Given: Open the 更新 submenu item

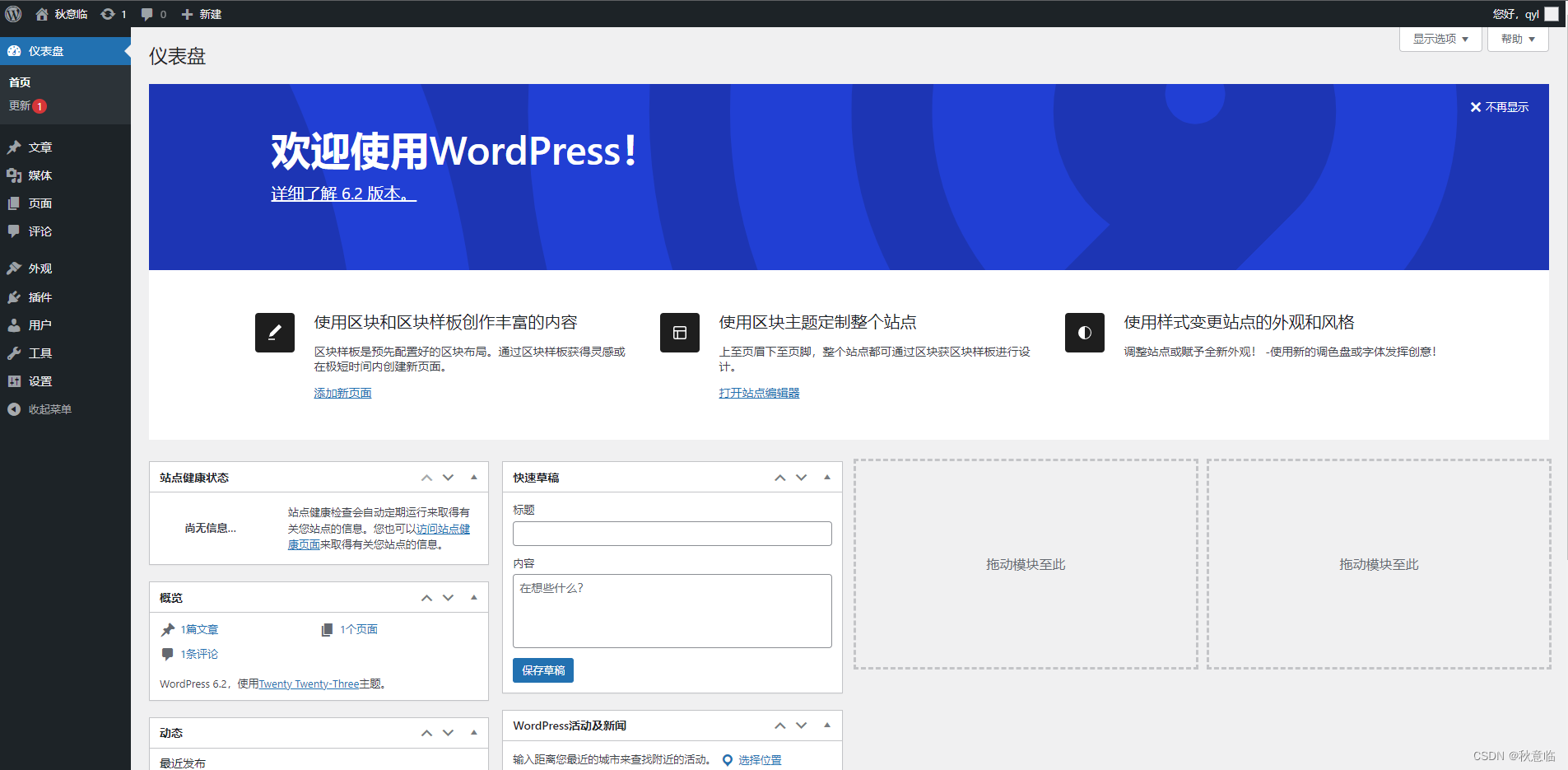Looking at the screenshot, I should click(21, 105).
